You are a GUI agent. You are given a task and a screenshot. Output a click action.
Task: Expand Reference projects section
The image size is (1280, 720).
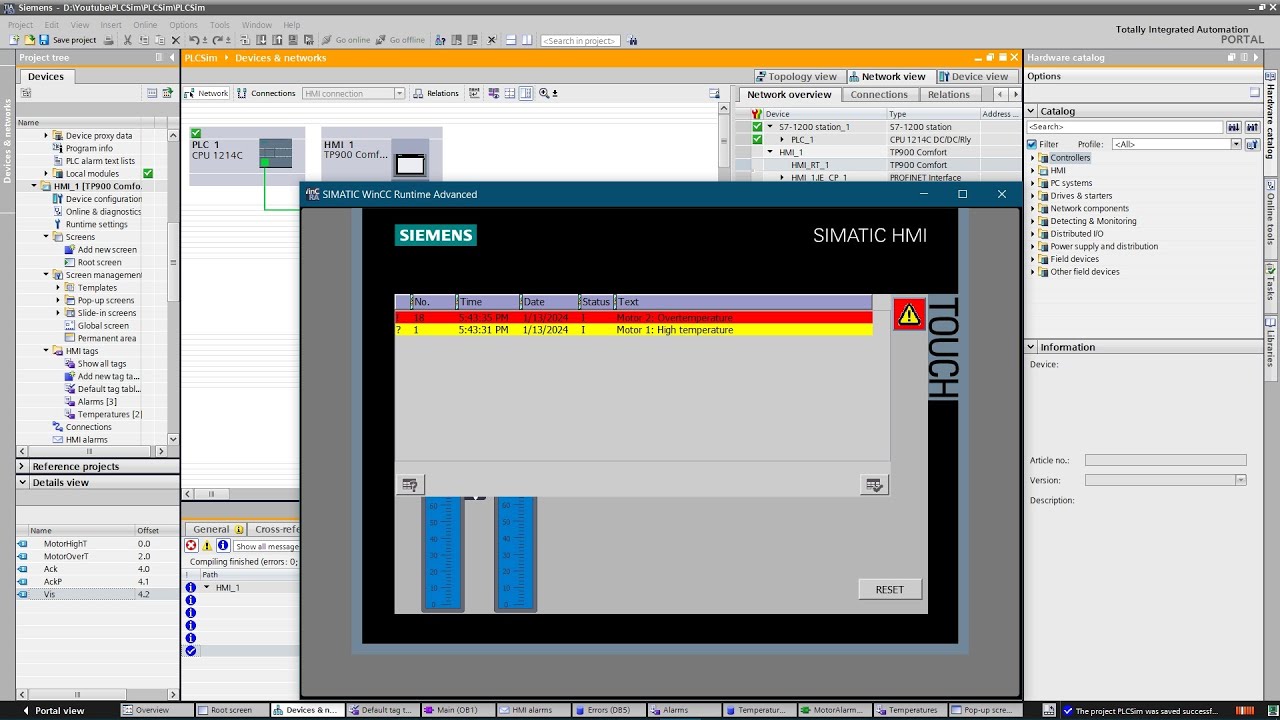pyautogui.click(x=22, y=466)
